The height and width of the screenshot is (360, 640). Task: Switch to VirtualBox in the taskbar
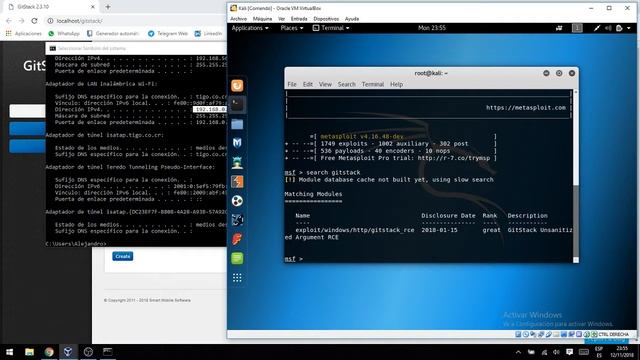tap(68, 352)
